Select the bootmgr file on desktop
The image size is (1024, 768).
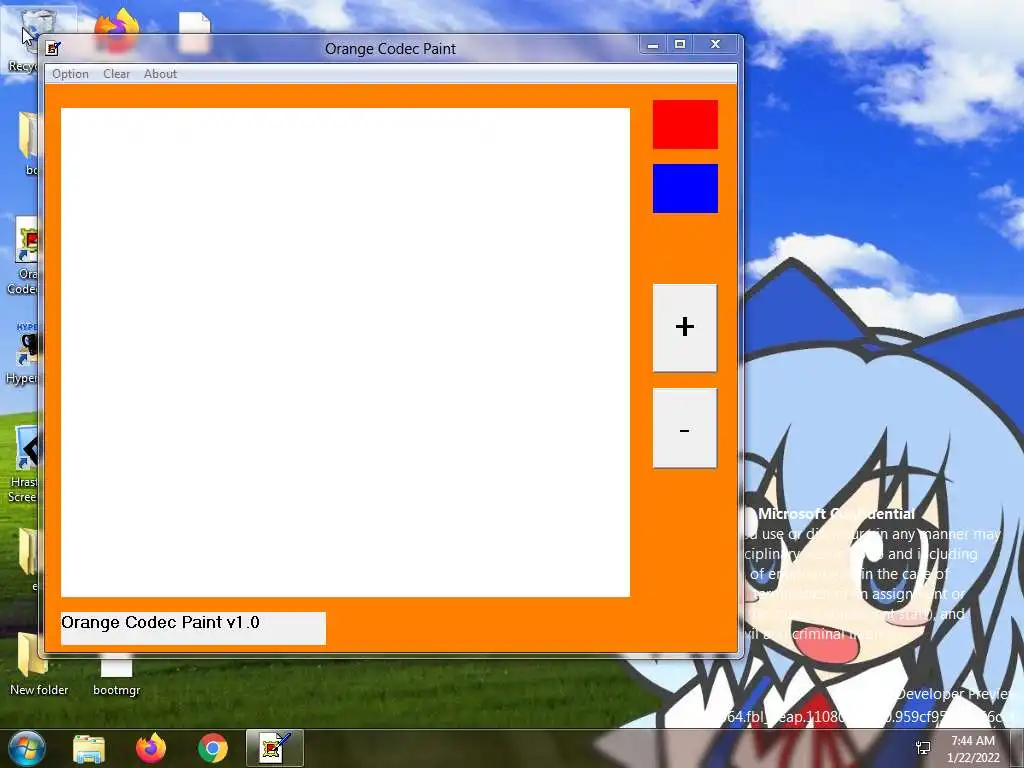(116, 676)
